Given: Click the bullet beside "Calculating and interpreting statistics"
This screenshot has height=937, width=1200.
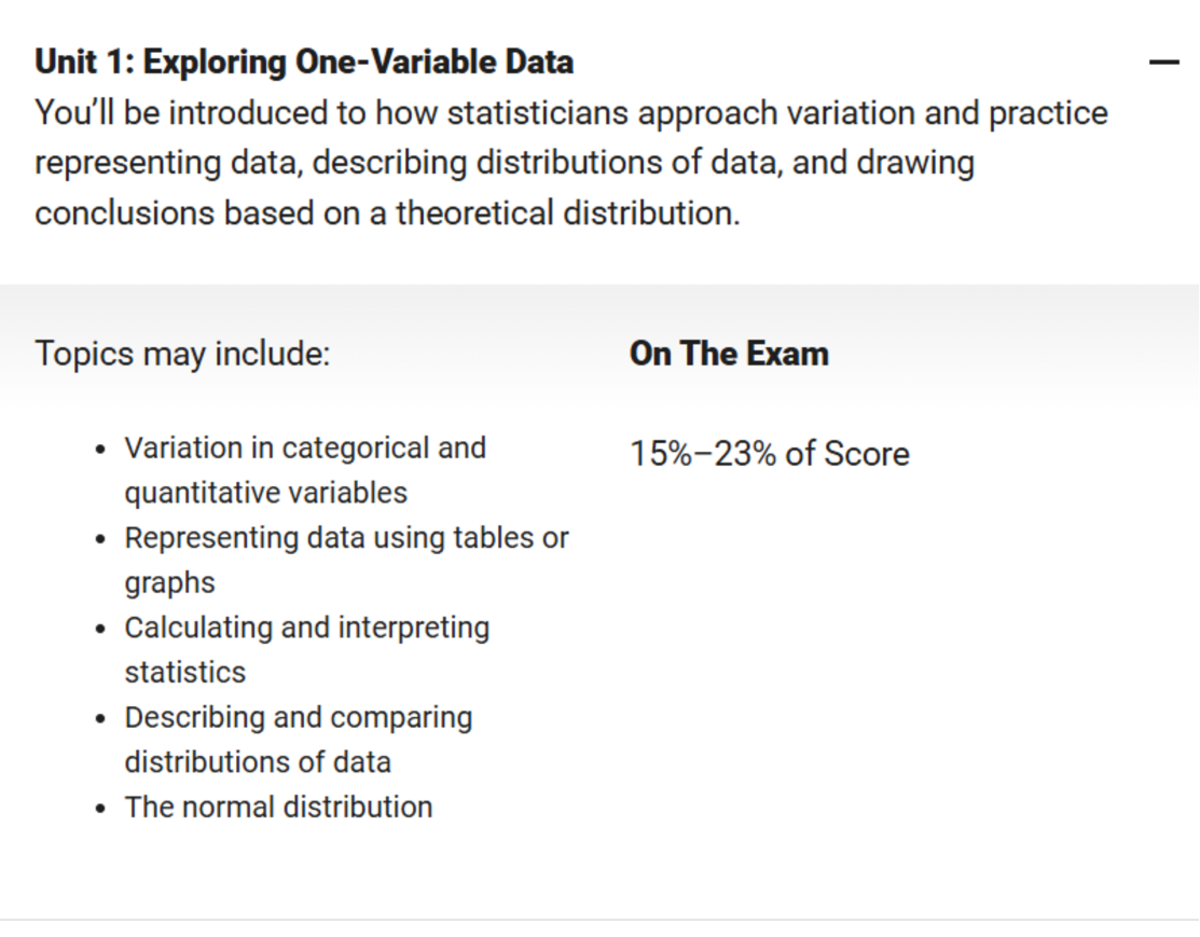Looking at the screenshot, I should 101,629.
